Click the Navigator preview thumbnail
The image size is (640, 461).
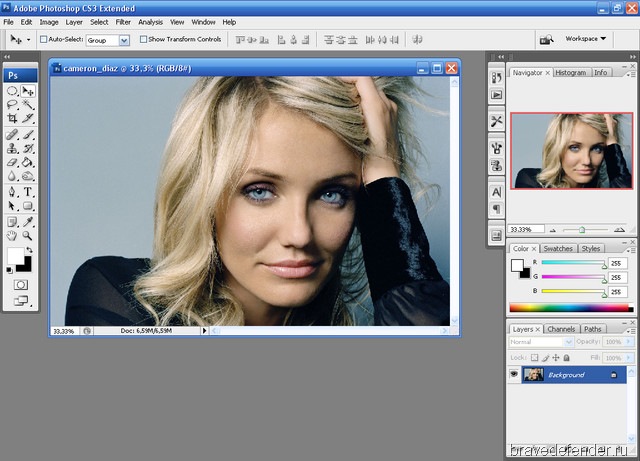pos(572,150)
